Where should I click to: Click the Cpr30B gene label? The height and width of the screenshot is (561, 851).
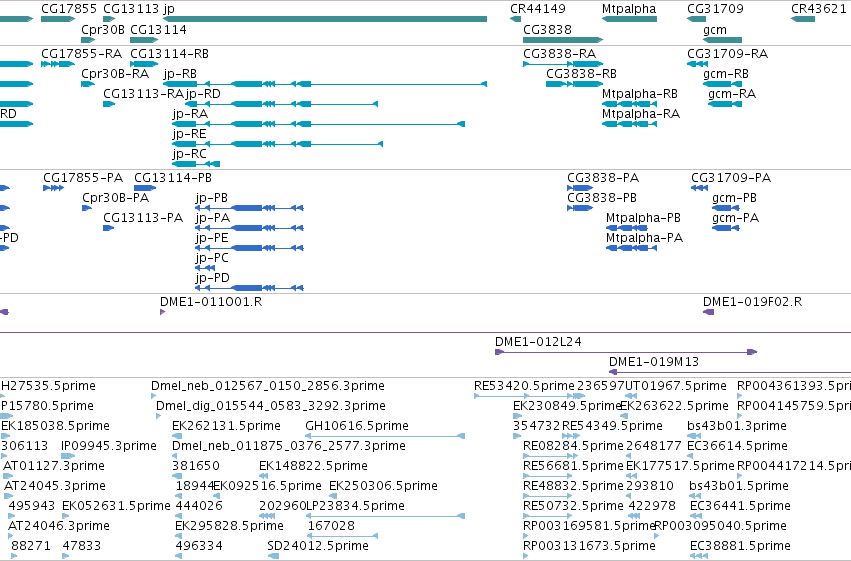103,29
